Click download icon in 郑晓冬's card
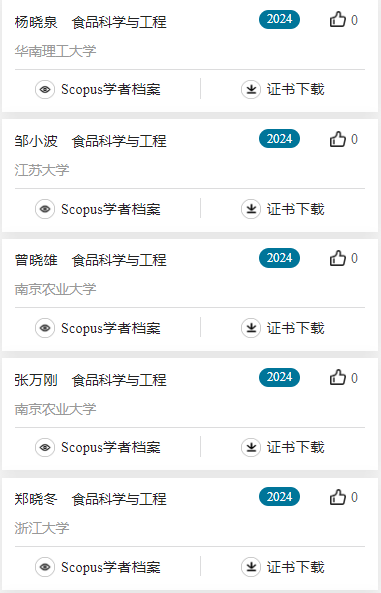The height and width of the screenshot is (593, 381). pyautogui.click(x=251, y=567)
